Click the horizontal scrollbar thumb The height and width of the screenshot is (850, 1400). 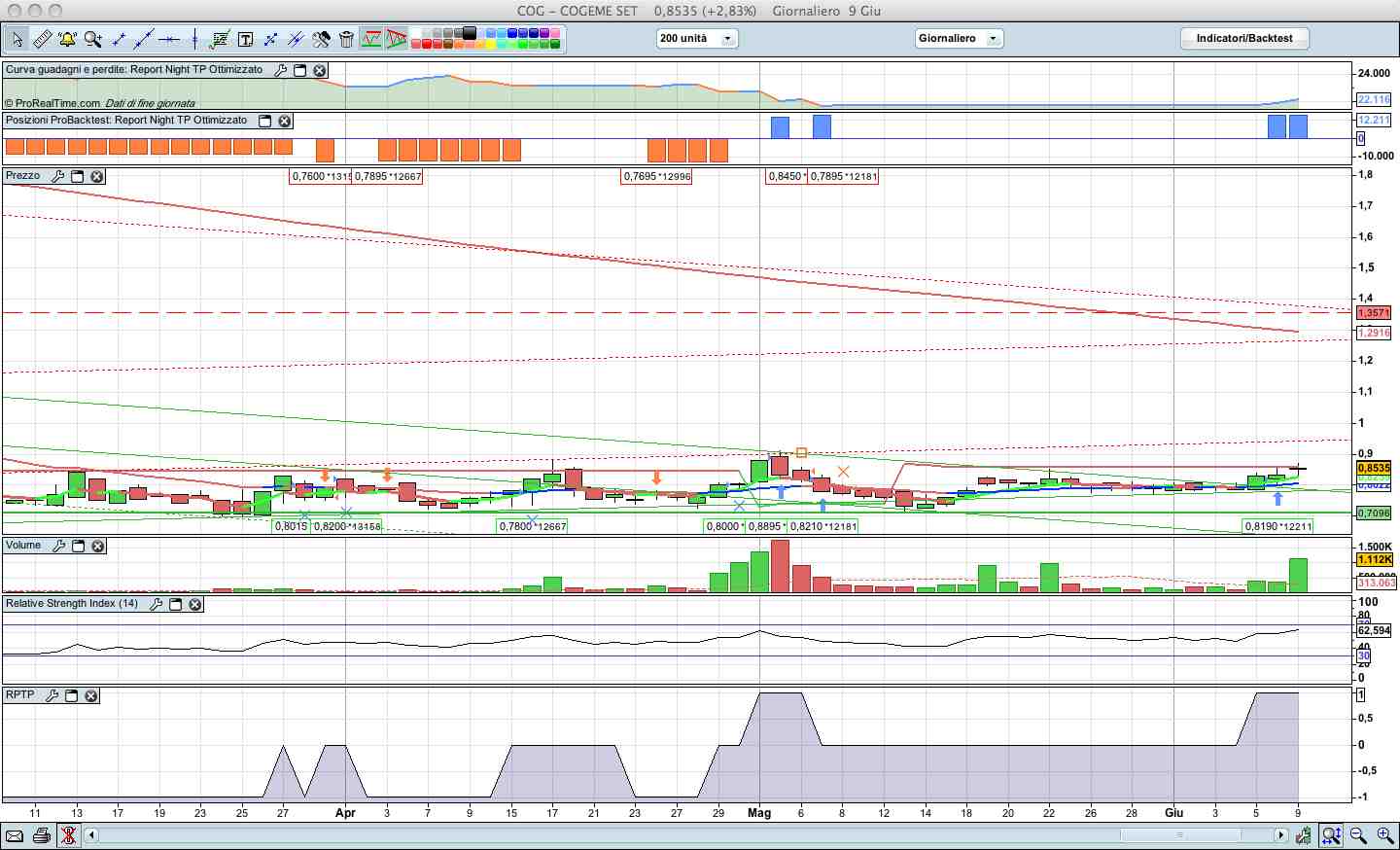tap(1180, 835)
